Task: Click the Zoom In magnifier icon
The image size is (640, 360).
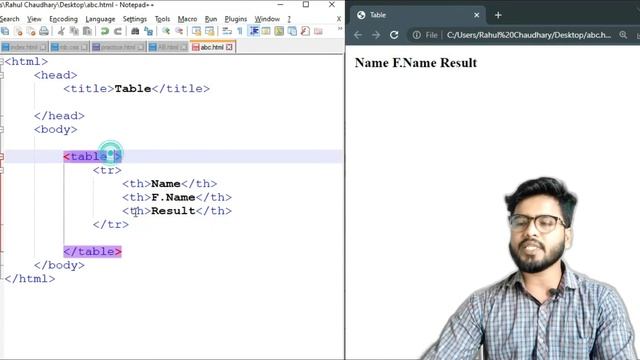Action: point(166,31)
